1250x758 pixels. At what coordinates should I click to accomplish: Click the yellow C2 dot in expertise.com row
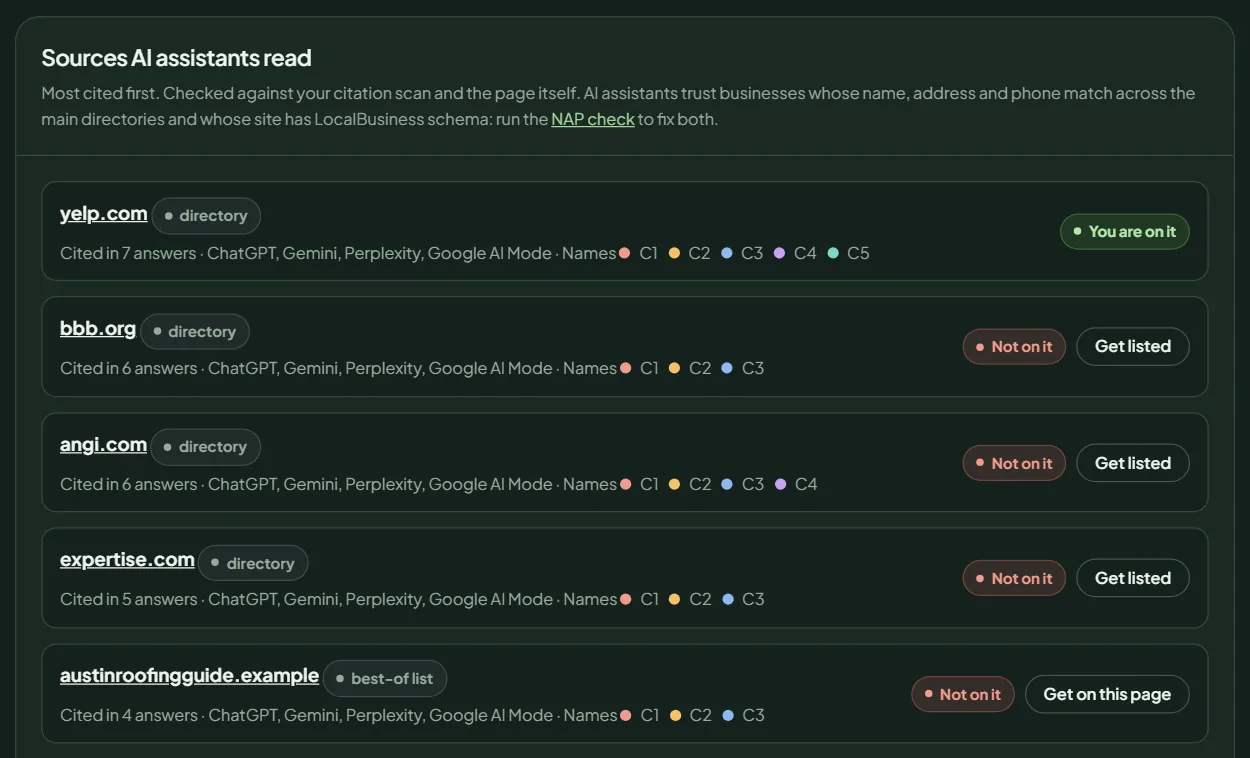pos(675,599)
